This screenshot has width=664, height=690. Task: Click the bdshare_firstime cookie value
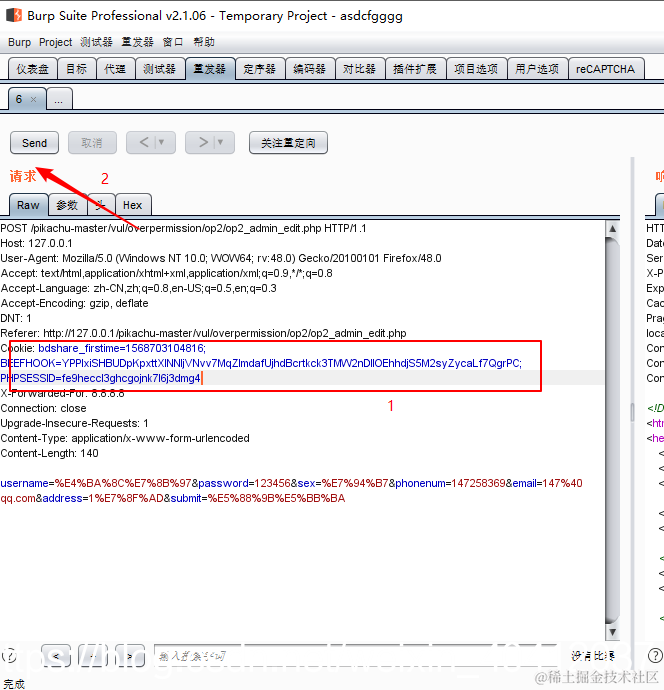(122, 348)
